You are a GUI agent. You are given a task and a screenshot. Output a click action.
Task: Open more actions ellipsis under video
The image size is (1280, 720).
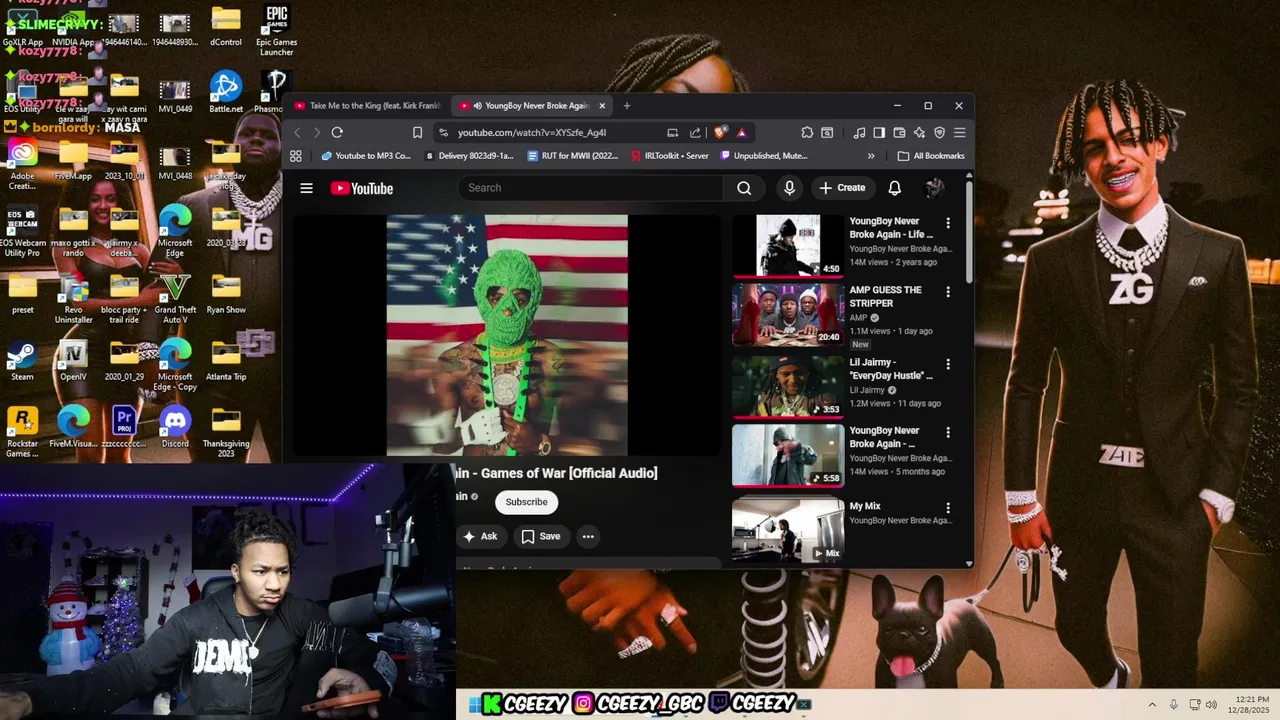pos(588,536)
